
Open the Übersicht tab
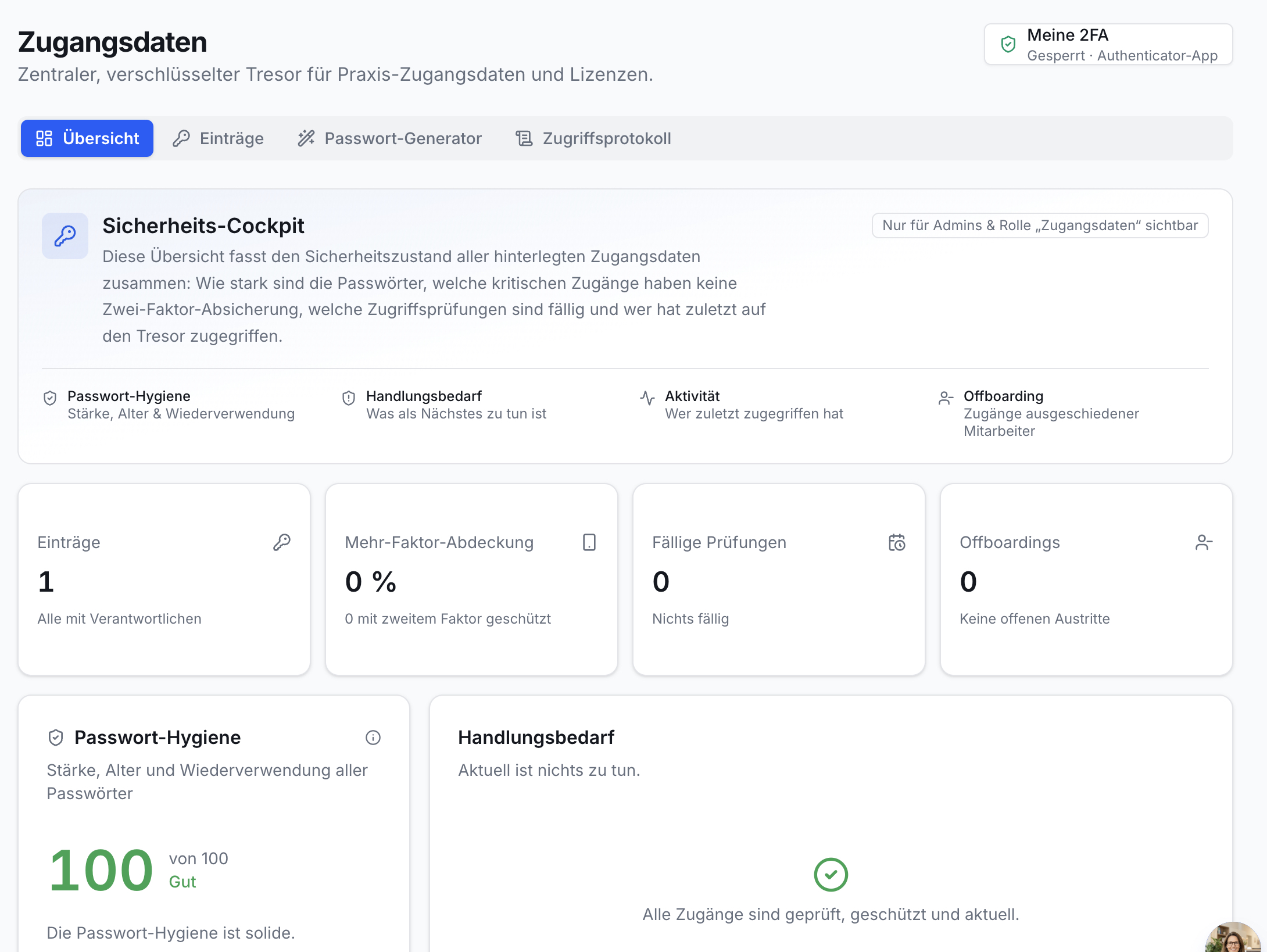(x=87, y=138)
